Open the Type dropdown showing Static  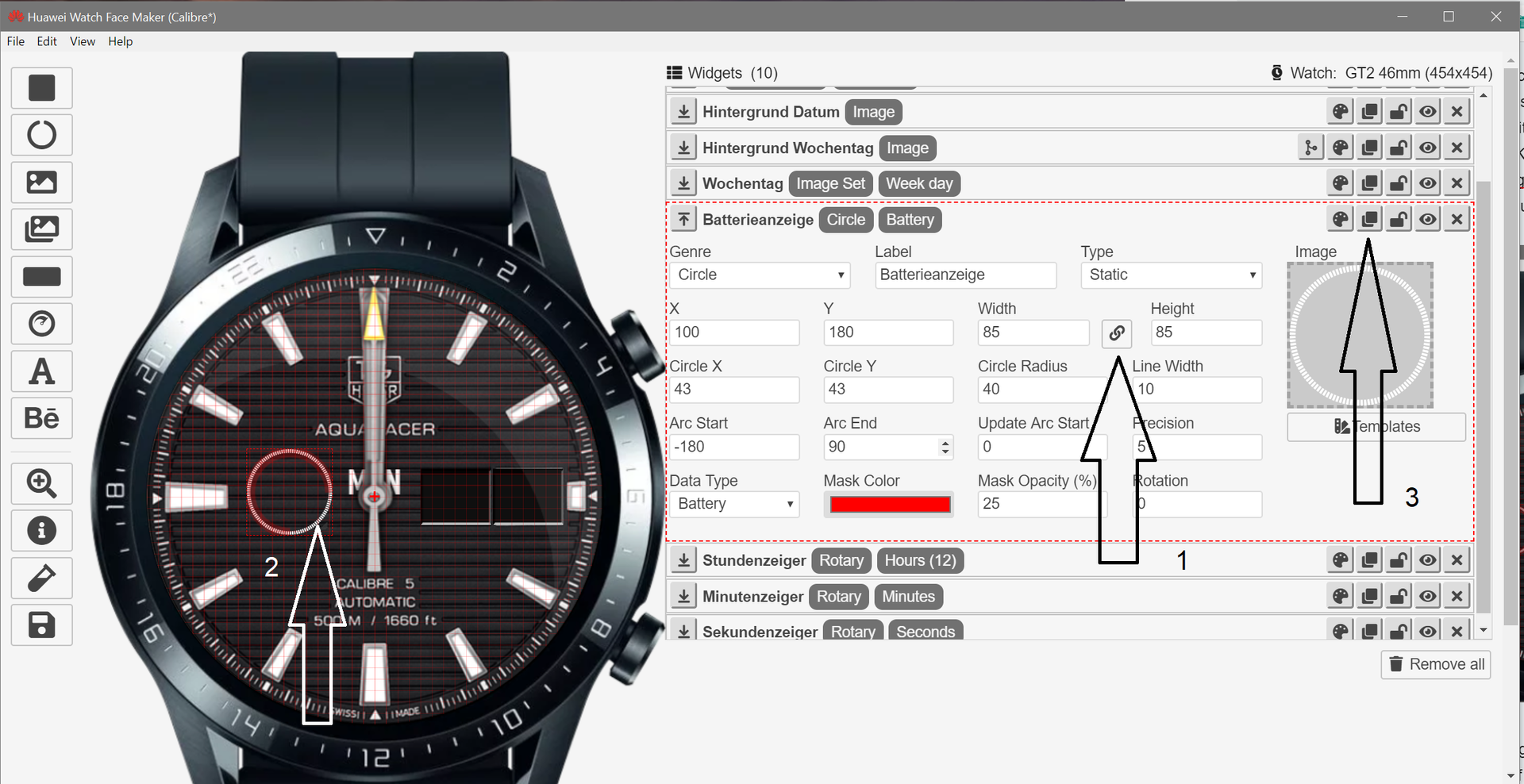click(x=1171, y=275)
